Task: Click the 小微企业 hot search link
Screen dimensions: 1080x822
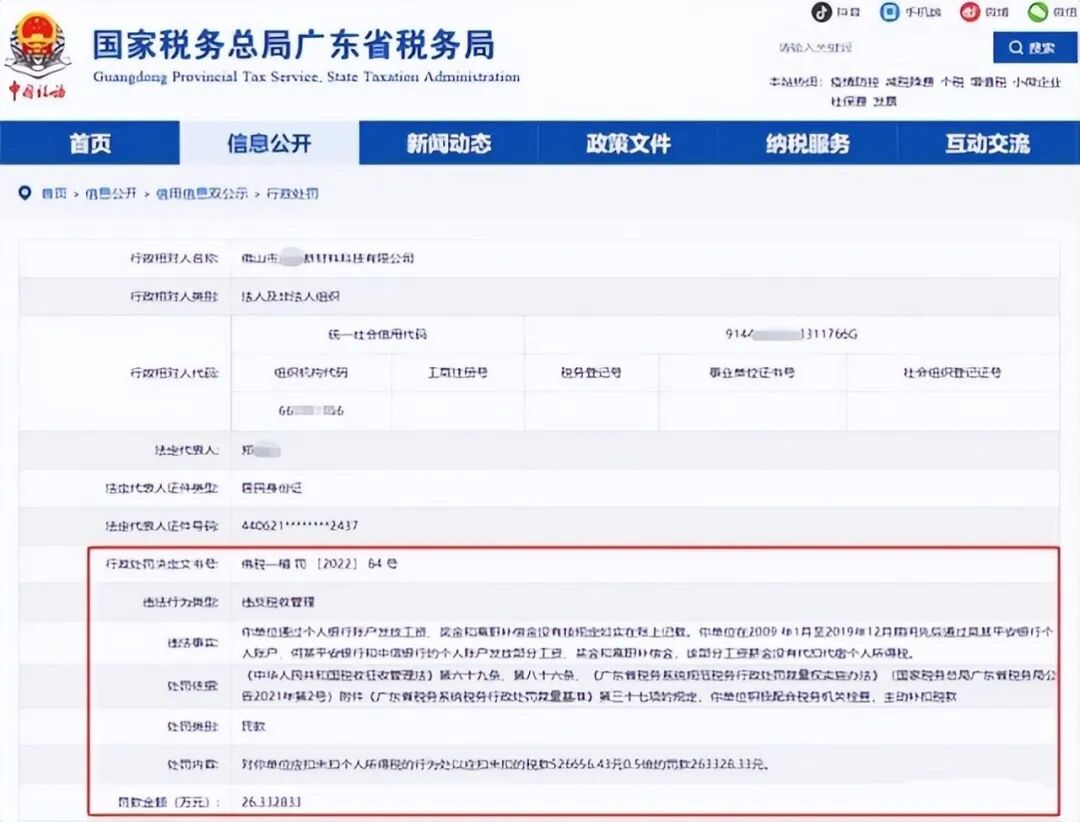Action: point(1039,82)
